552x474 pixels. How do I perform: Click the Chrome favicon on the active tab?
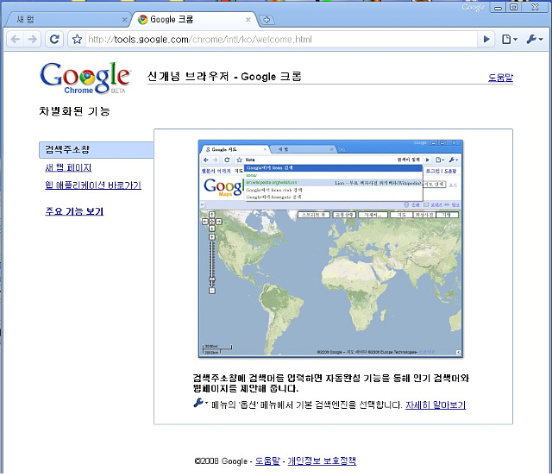click(x=143, y=19)
